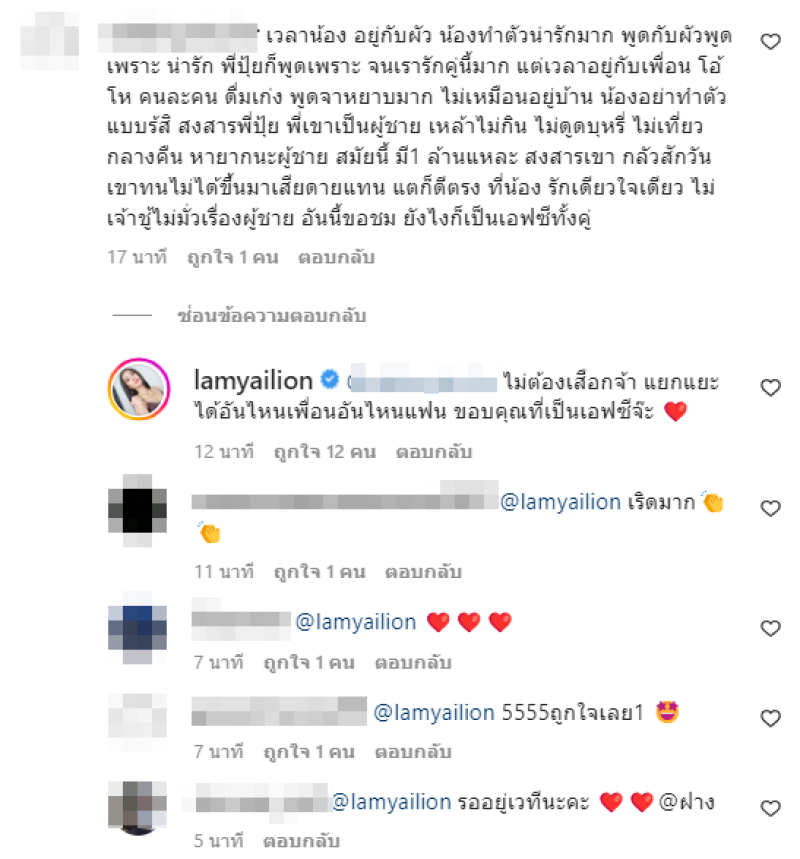800x859 pixels.
Task: Open the lamyailion username link
Action: point(253,380)
